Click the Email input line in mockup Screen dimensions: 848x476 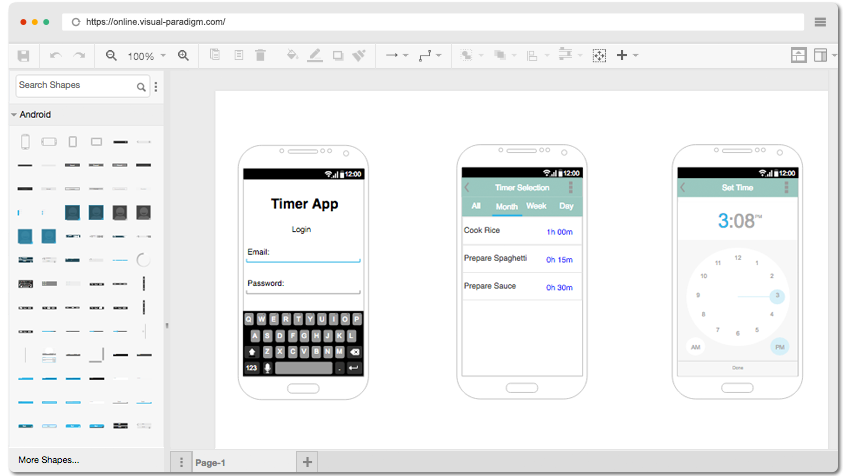(x=303, y=261)
